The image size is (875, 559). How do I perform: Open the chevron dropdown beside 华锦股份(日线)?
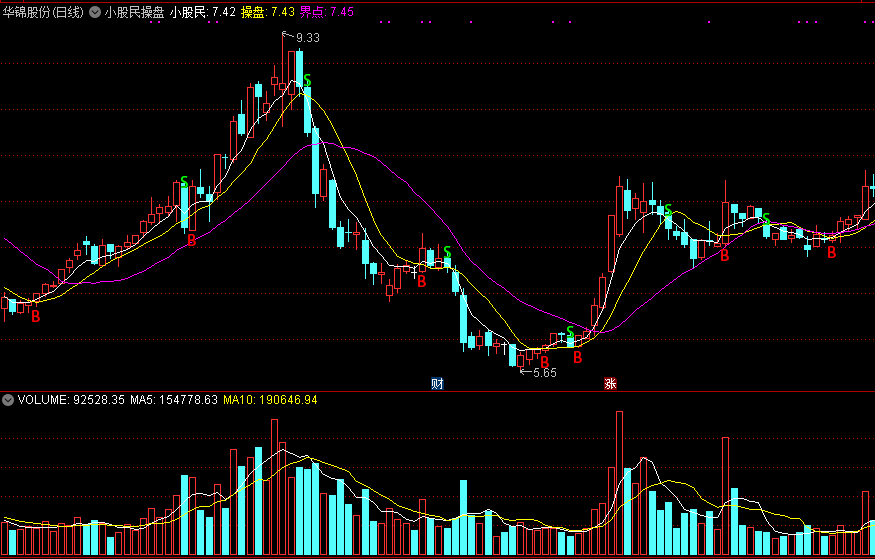[95, 12]
